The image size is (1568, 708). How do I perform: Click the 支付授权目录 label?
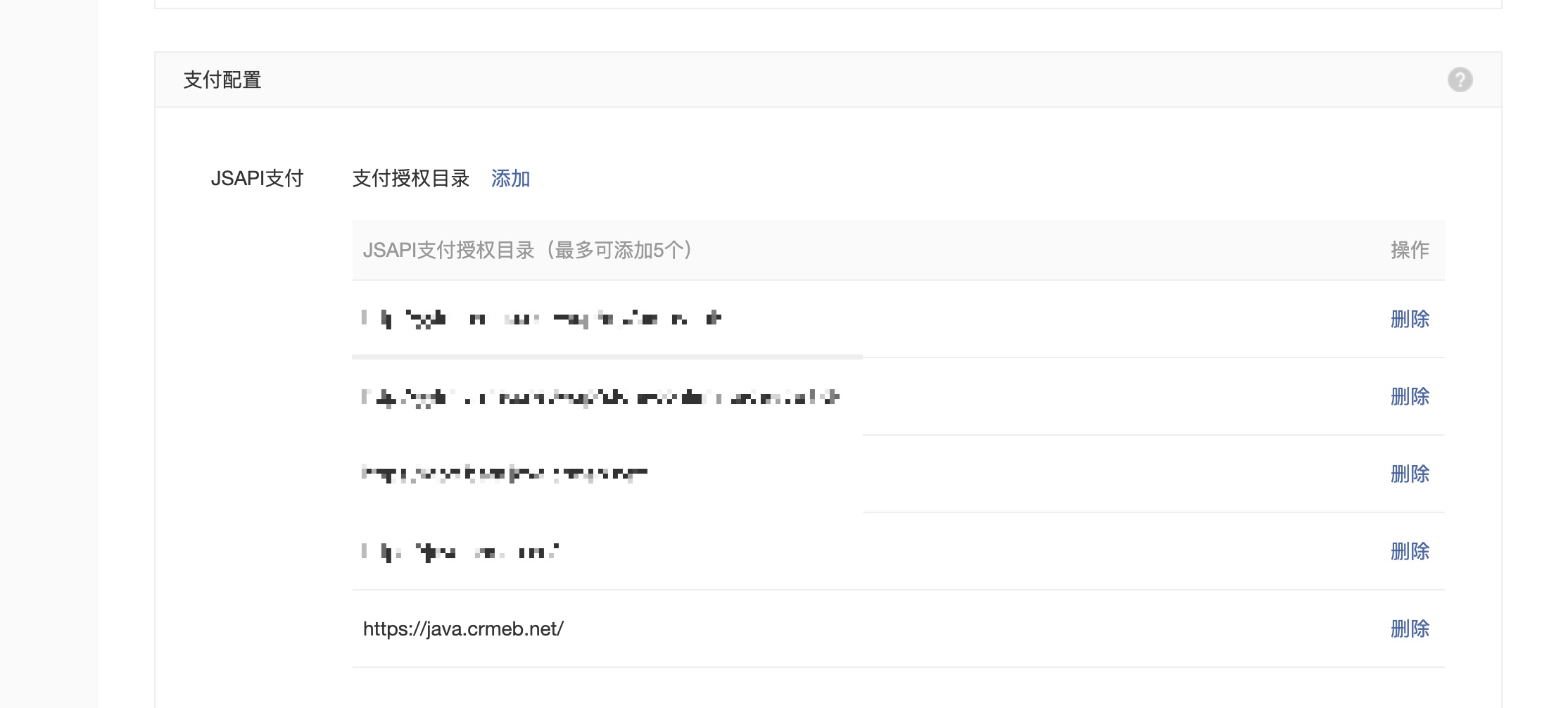tap(411, 179)
